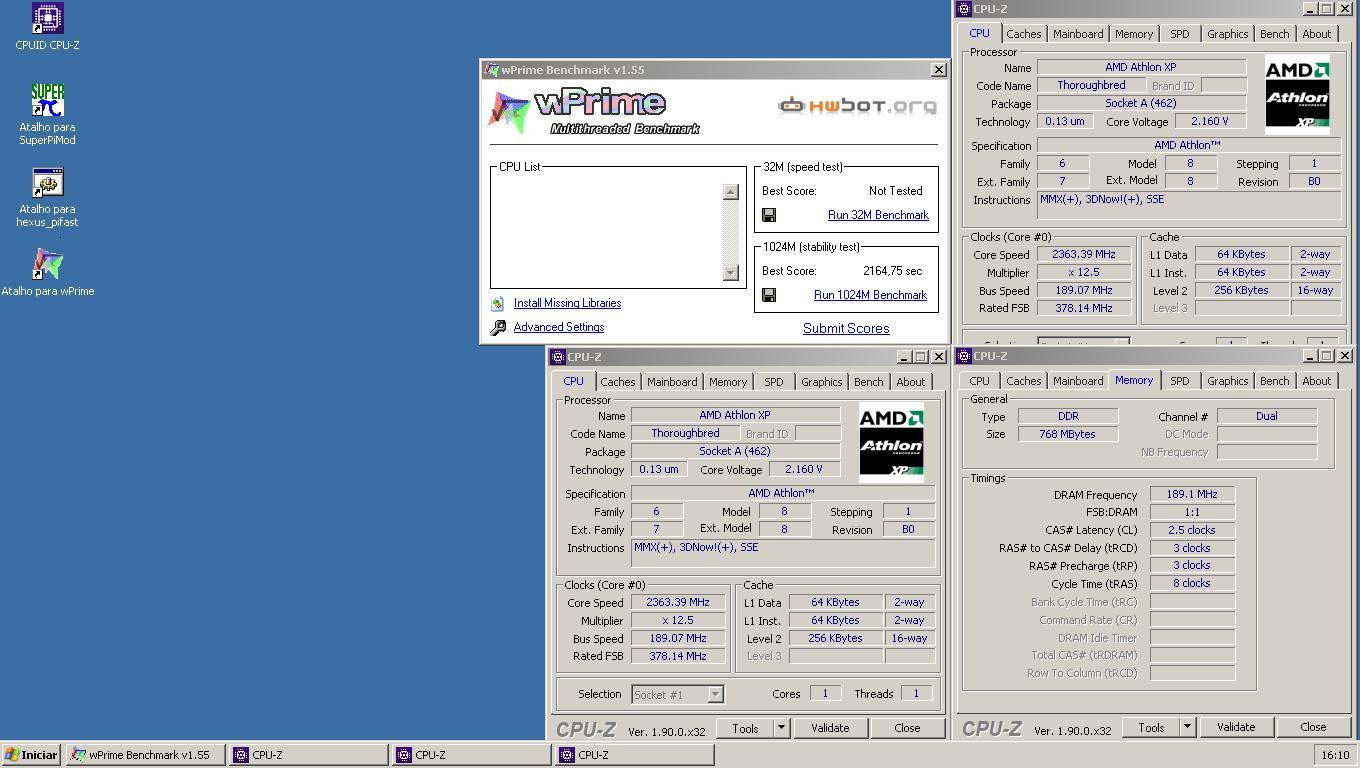Select the second CPU-Z taskbar button
The image size is (1360, 768).
pyautogui.click(x=472, y=755)
